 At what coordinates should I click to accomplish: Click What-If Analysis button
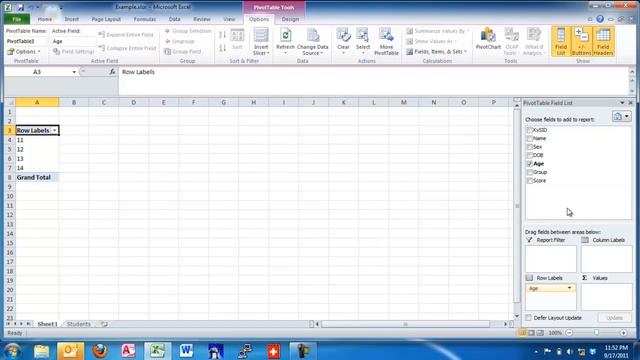tap(534, 41)
